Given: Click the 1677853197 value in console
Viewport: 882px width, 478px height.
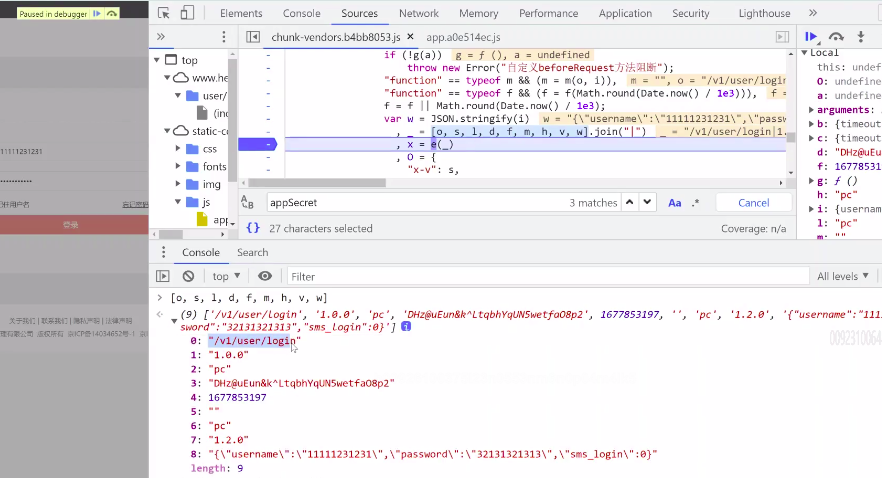Looking at the screenshot, I should [237, 397].
